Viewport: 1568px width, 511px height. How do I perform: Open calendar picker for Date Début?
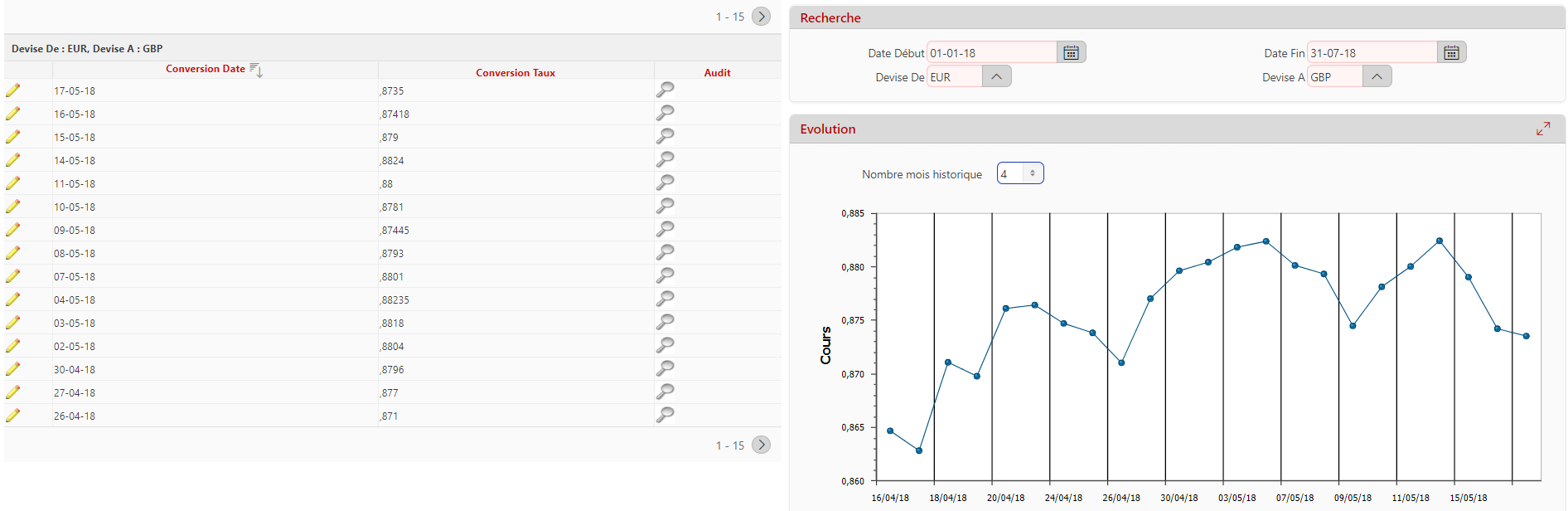(x=1071, y=53)
